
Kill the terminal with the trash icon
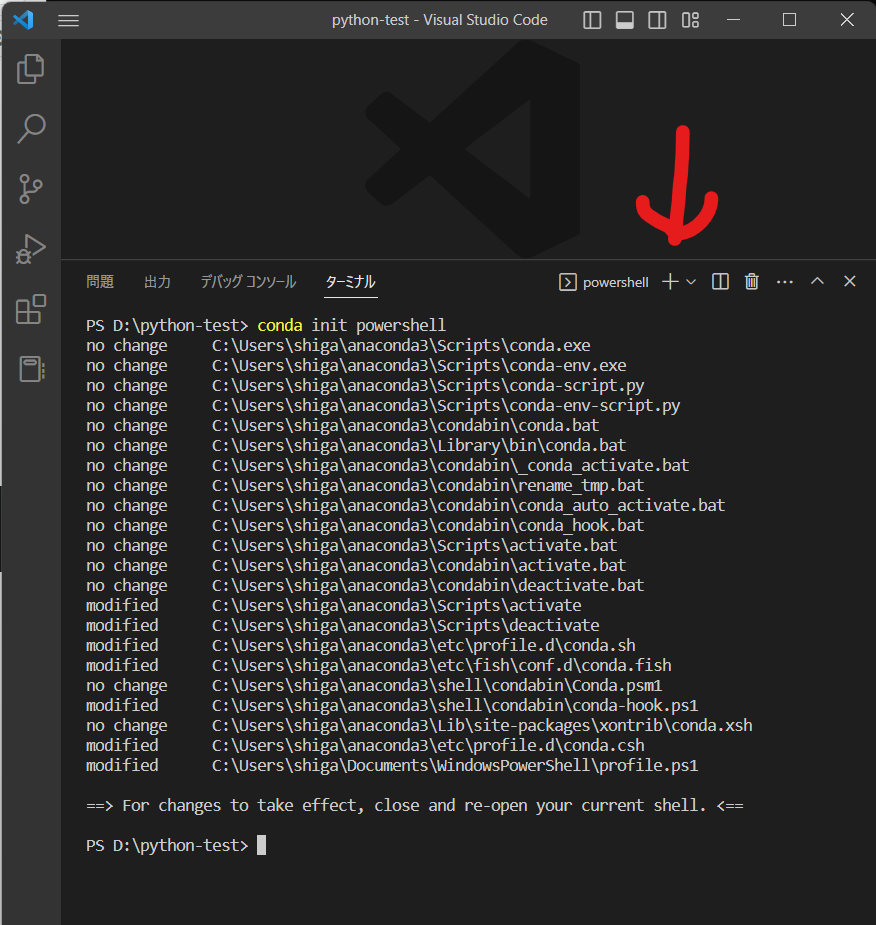pos(751,281)
